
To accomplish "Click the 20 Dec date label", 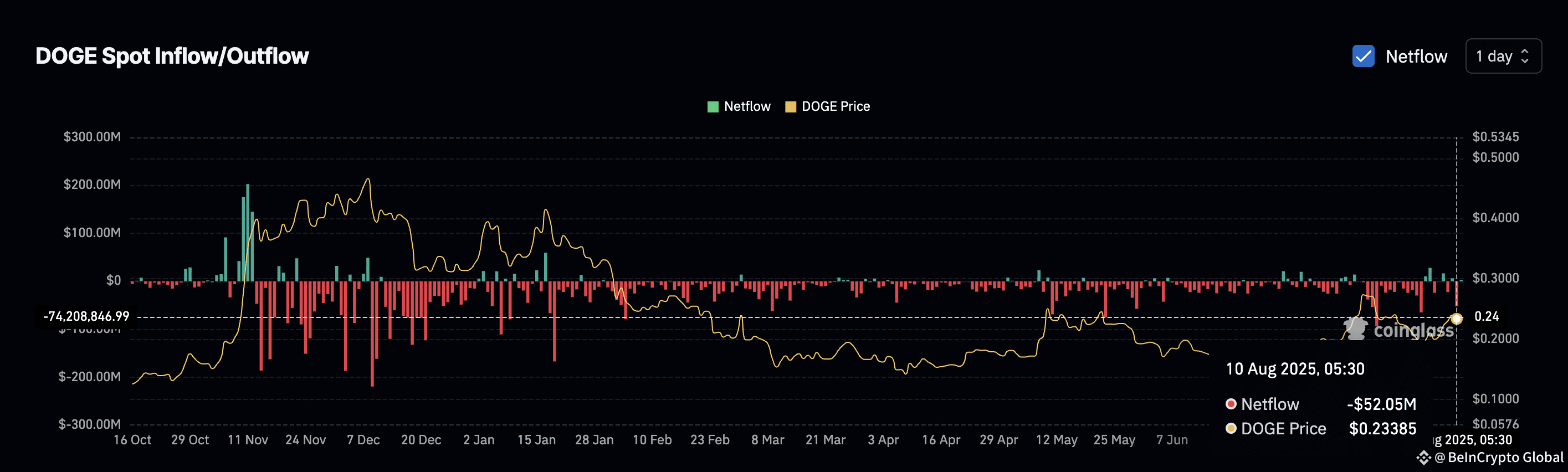I will (421, 440).
